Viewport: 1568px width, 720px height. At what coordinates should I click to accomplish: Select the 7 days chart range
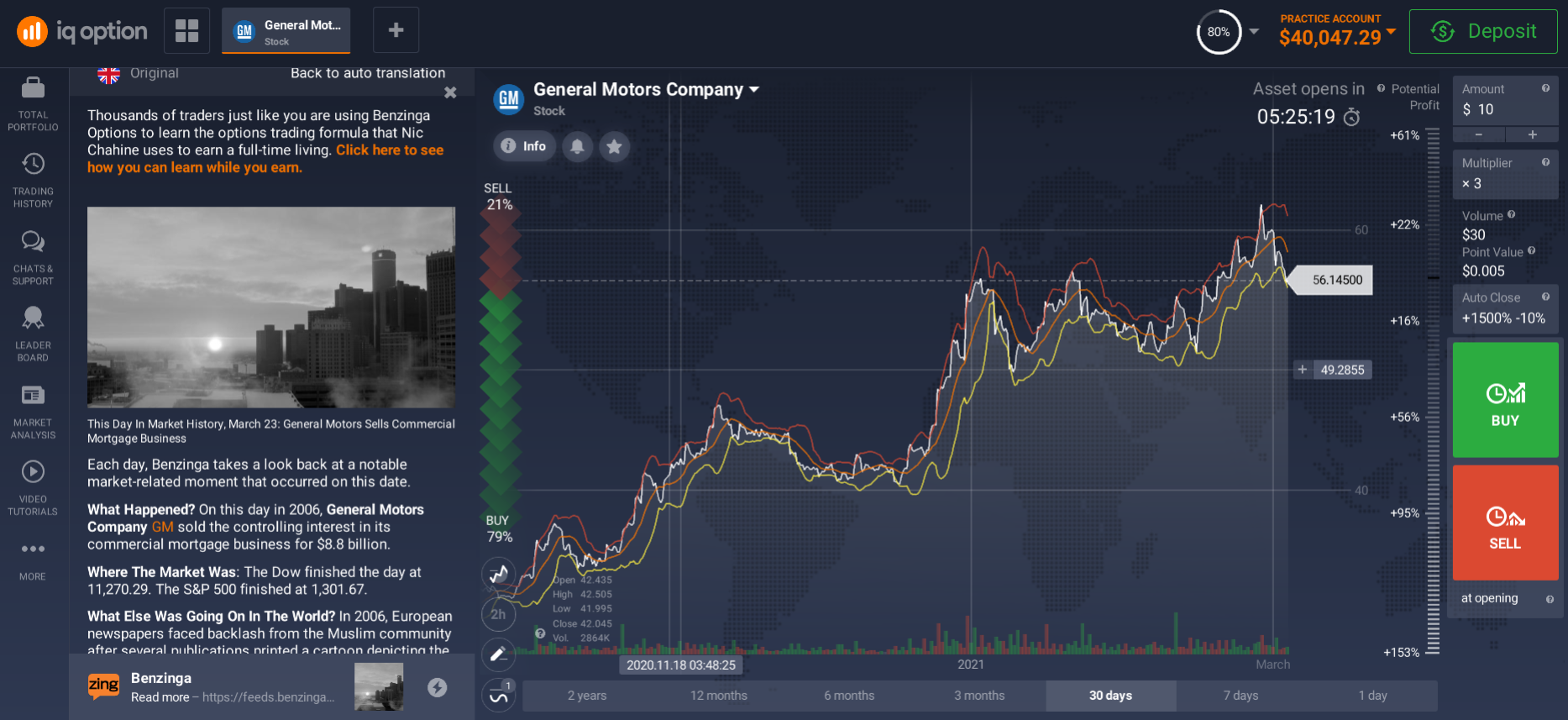click(x=1240, y=696)
